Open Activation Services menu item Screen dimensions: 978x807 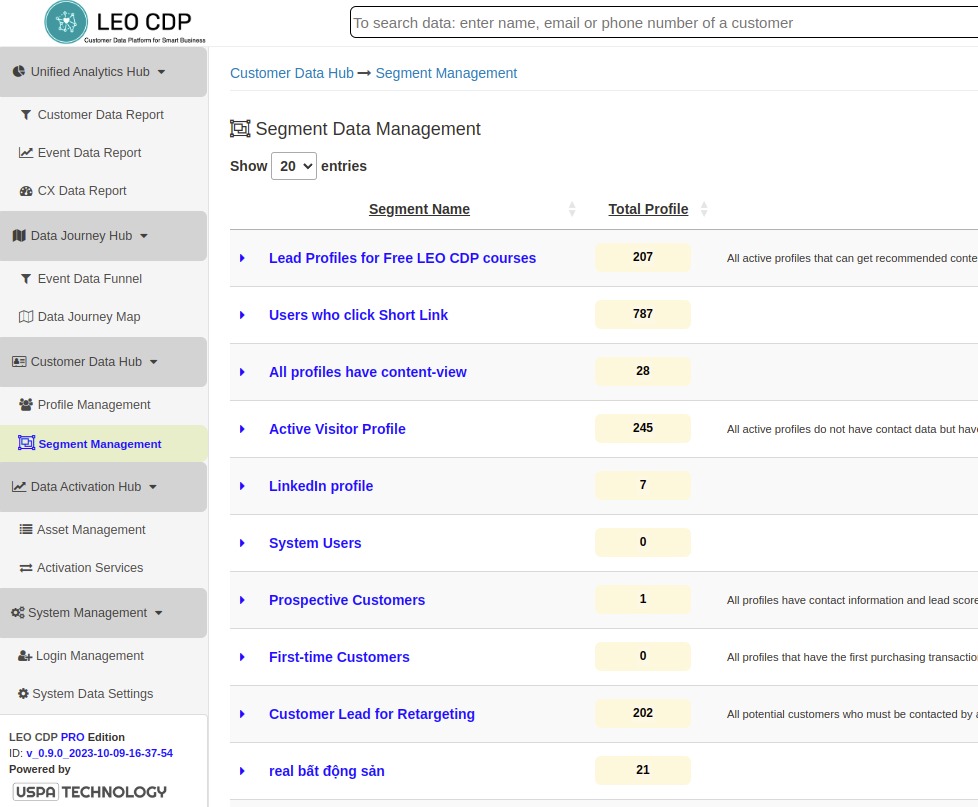[x=90, y=568]
